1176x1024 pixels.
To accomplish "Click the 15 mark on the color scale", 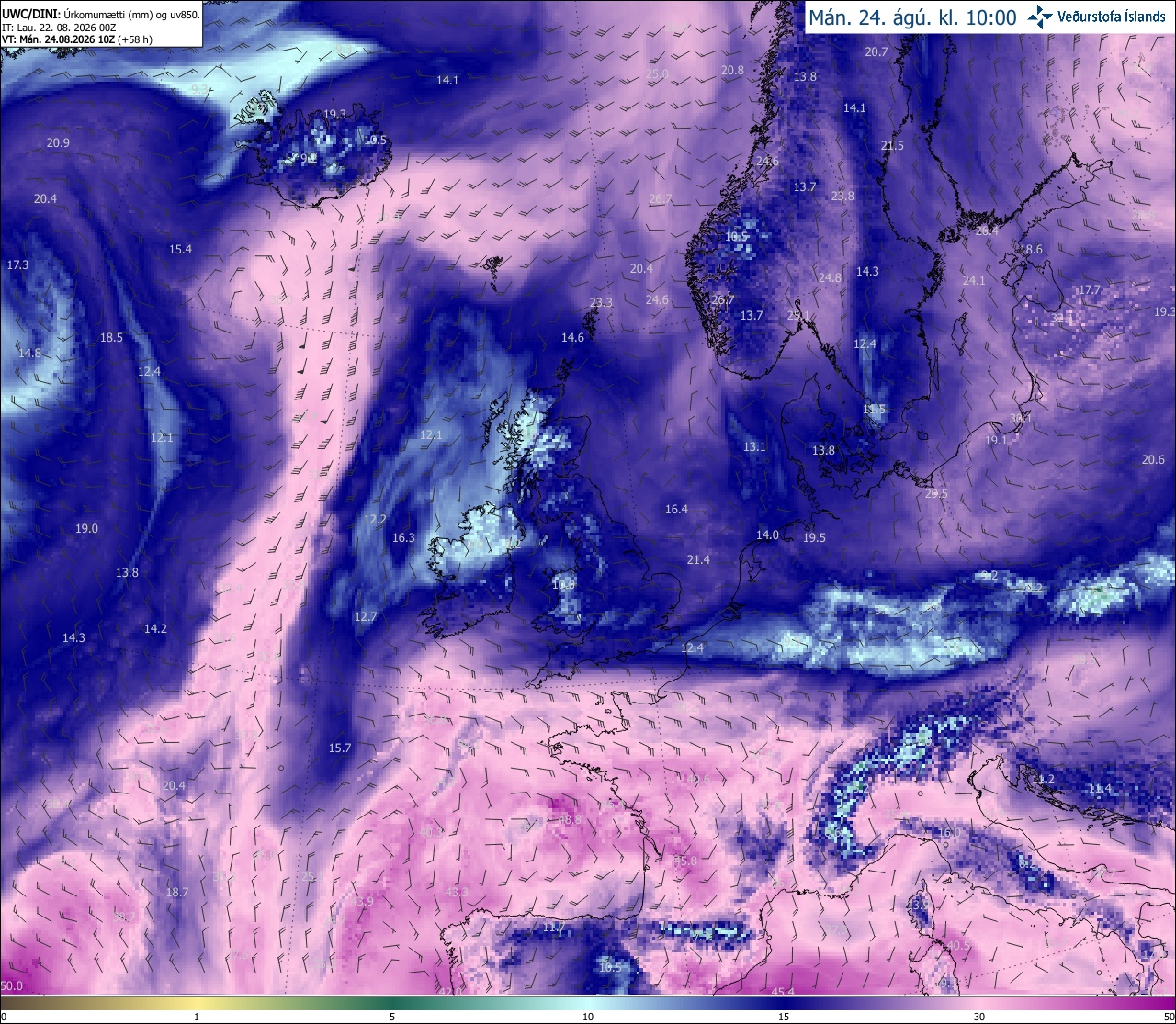I will point(784,1017).
